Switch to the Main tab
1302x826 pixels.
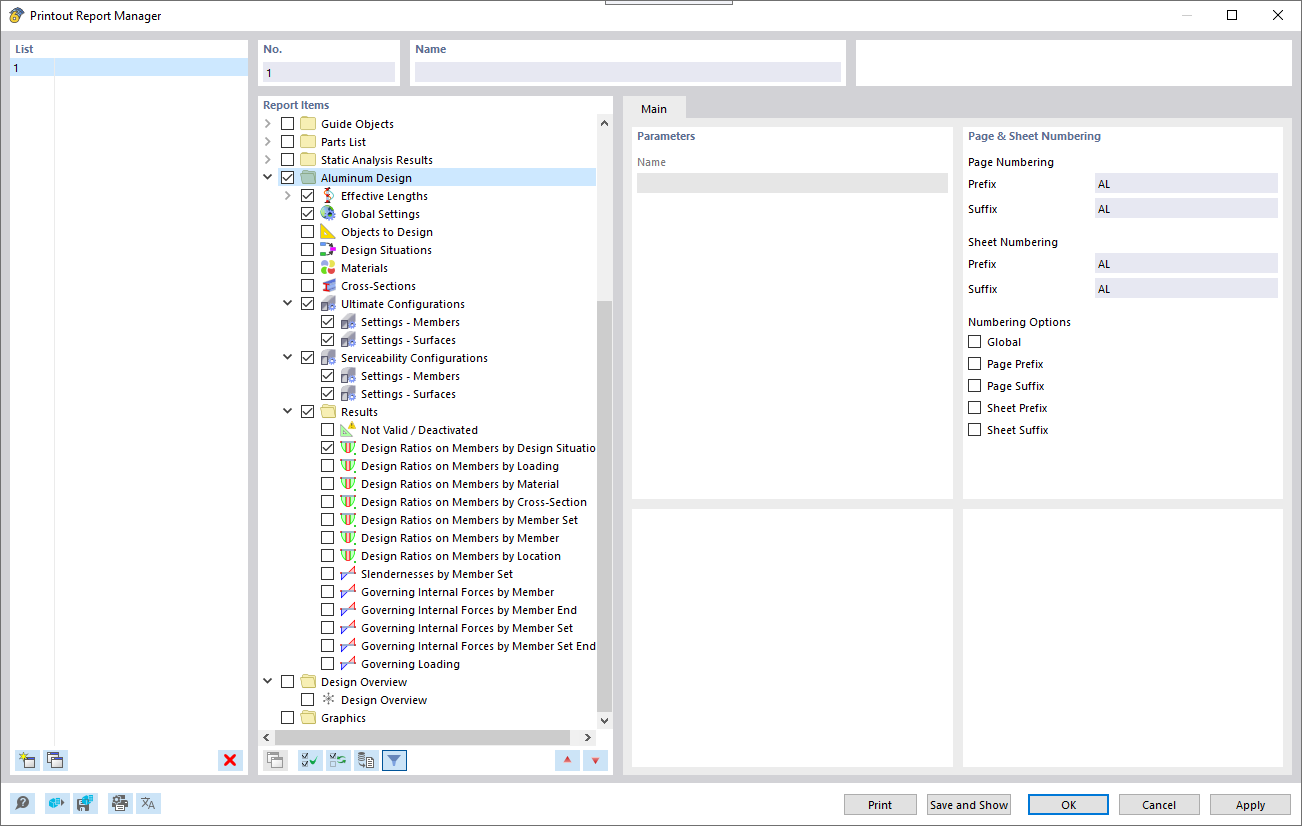click(653, 109)
